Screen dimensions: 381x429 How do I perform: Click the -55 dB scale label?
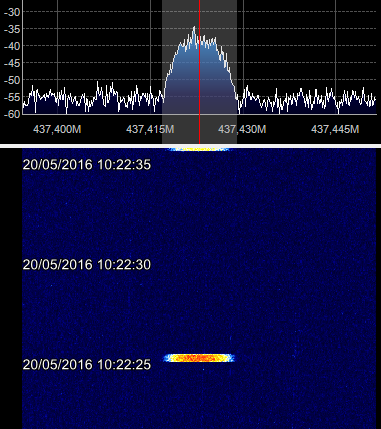[12, 97]
